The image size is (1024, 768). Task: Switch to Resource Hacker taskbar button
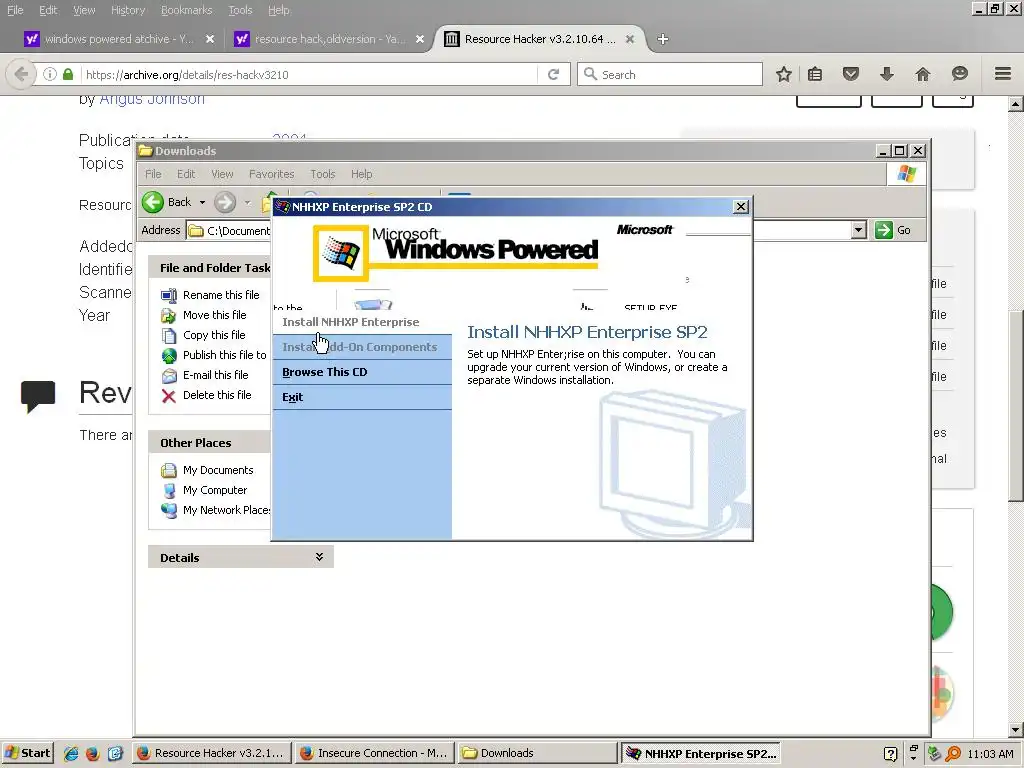click(x=212, y=753)
